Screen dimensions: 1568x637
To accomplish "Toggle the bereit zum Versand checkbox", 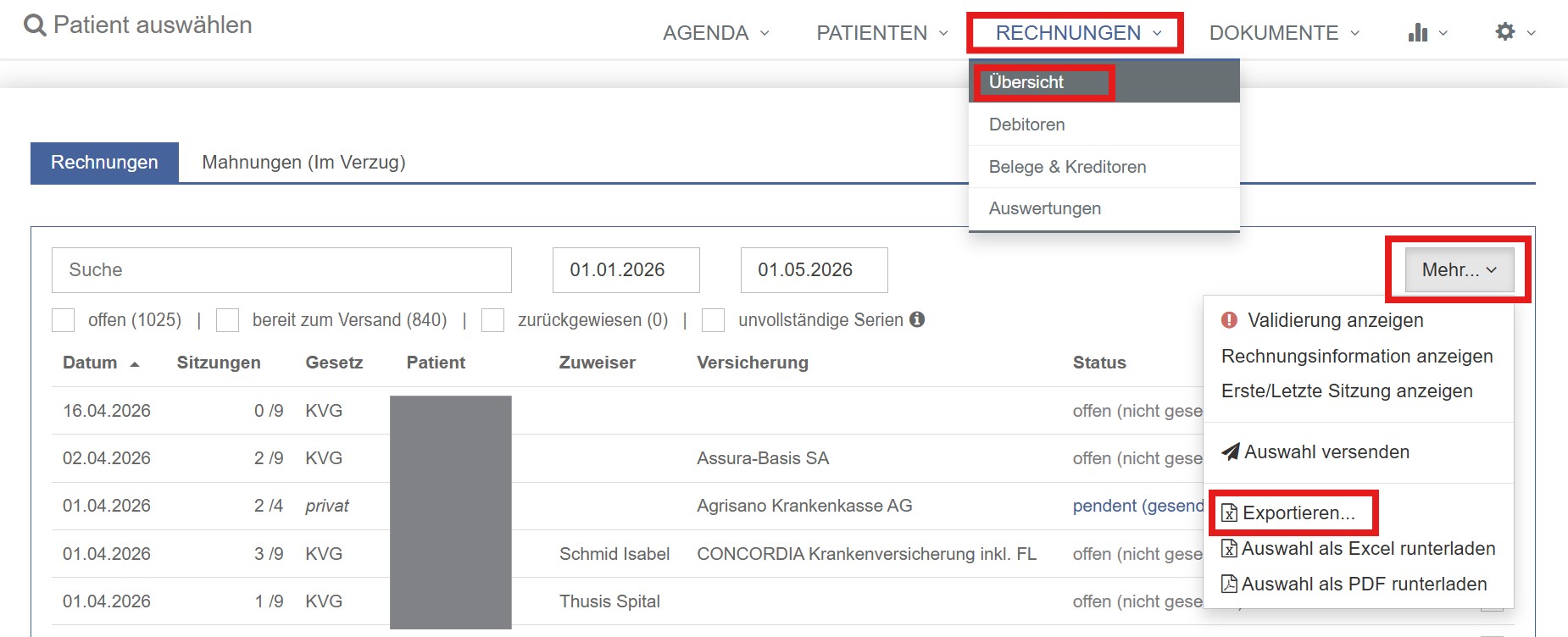I will point(227,320).
